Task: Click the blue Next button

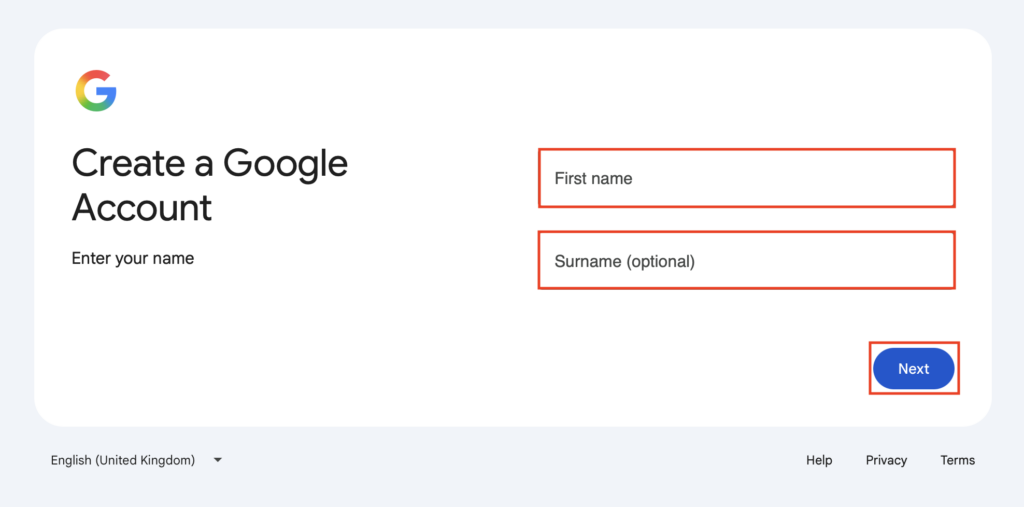Action: coord(914,368)
